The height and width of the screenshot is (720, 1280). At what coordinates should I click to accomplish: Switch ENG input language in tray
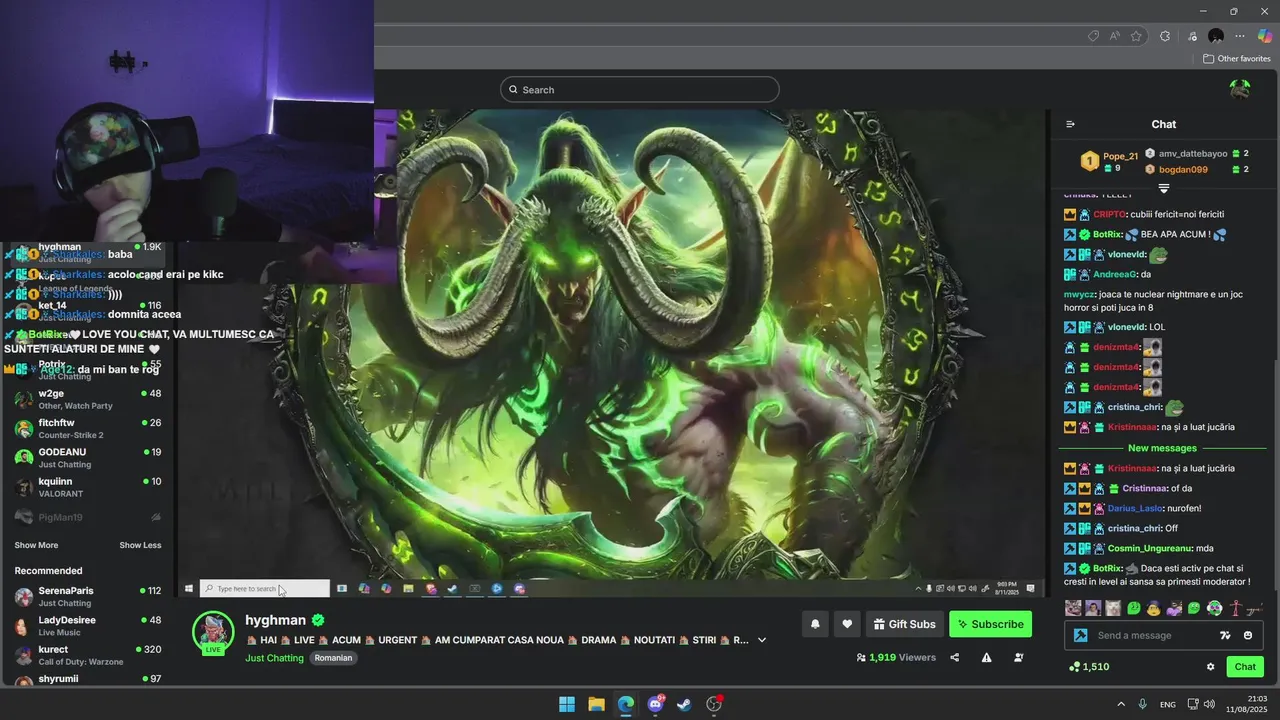pyautogui.click(x=1167, y=705)
